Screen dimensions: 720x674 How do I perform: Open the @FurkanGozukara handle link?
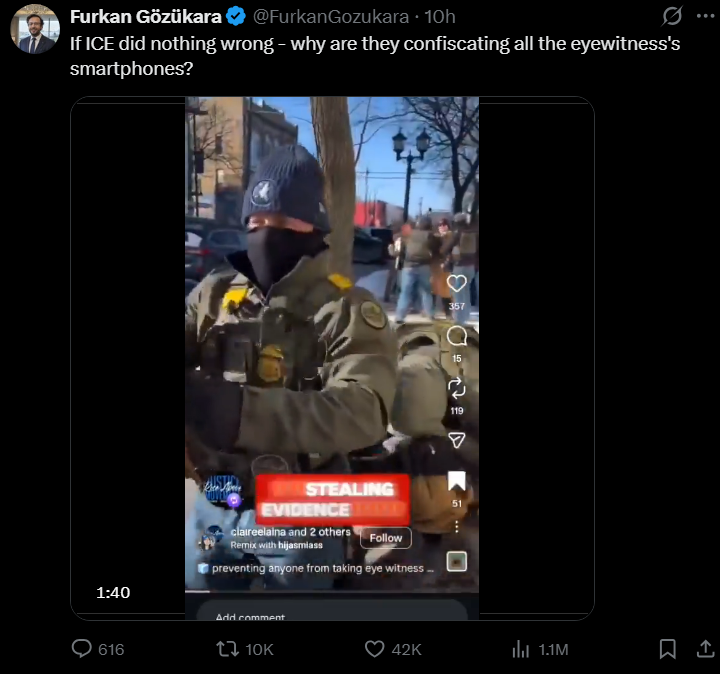click(331, 17)
